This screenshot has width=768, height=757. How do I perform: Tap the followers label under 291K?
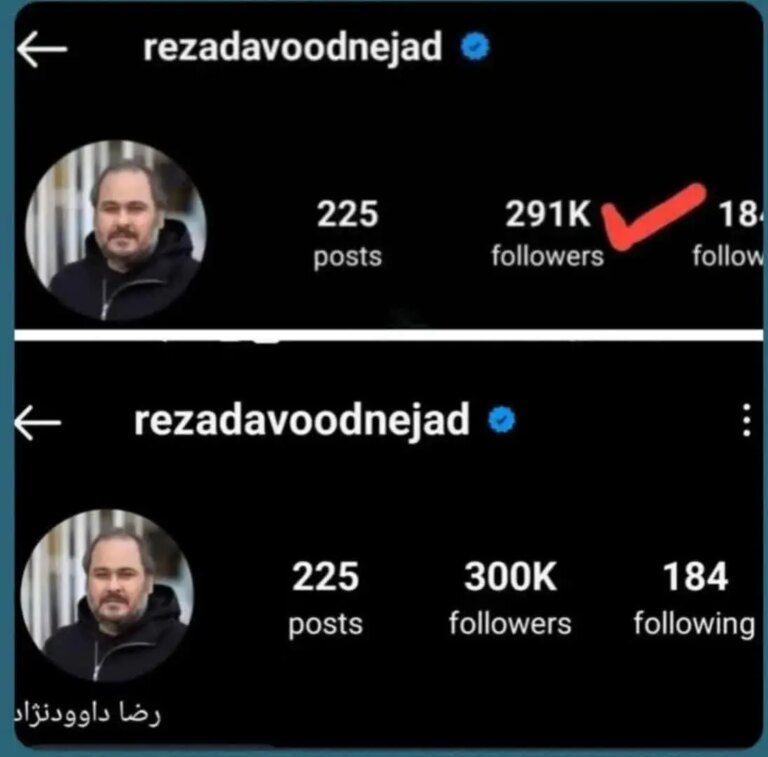click(548, 256)
